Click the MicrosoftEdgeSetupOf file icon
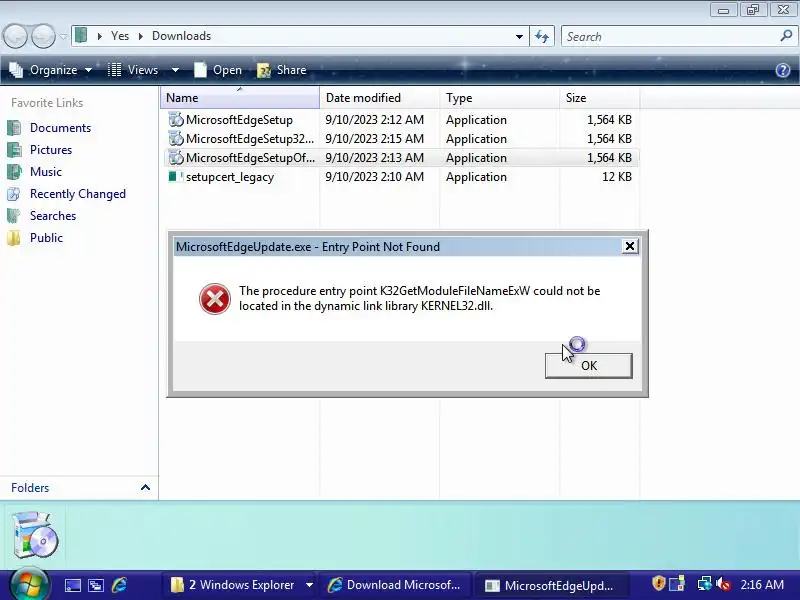800x600 pixels. tap(176, 158)
